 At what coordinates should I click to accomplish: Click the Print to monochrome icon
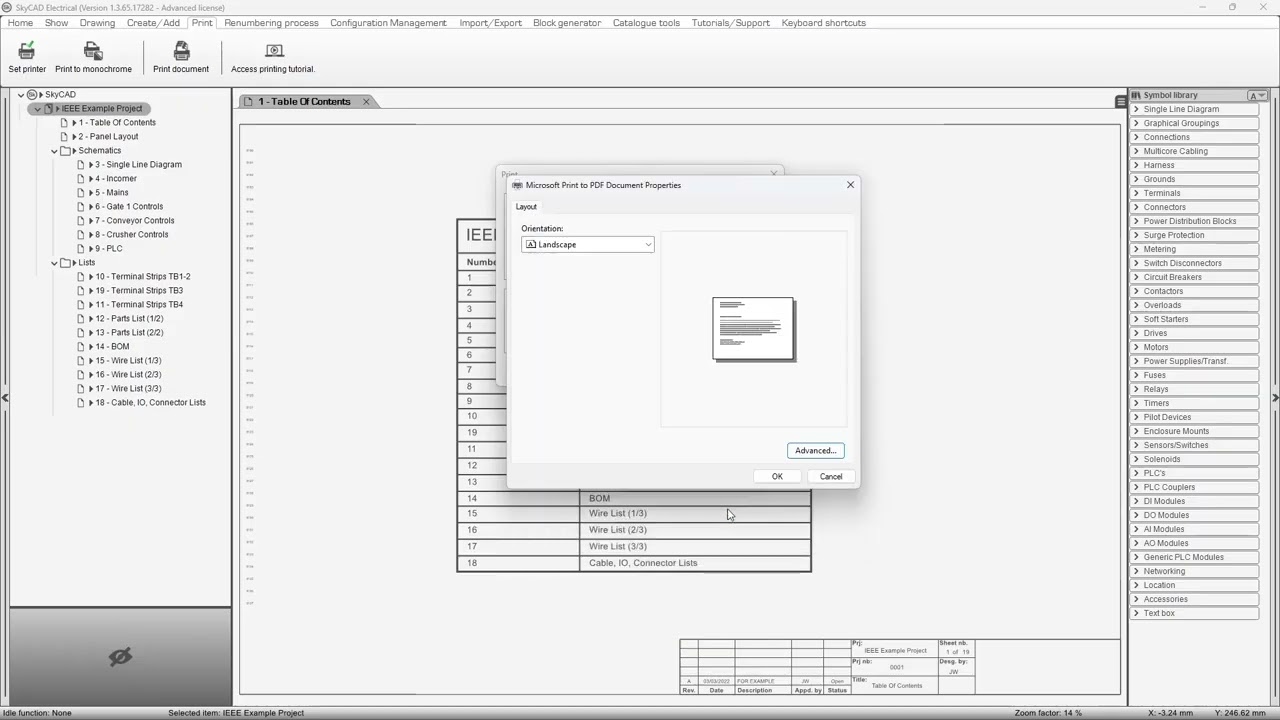coord(93,51)
